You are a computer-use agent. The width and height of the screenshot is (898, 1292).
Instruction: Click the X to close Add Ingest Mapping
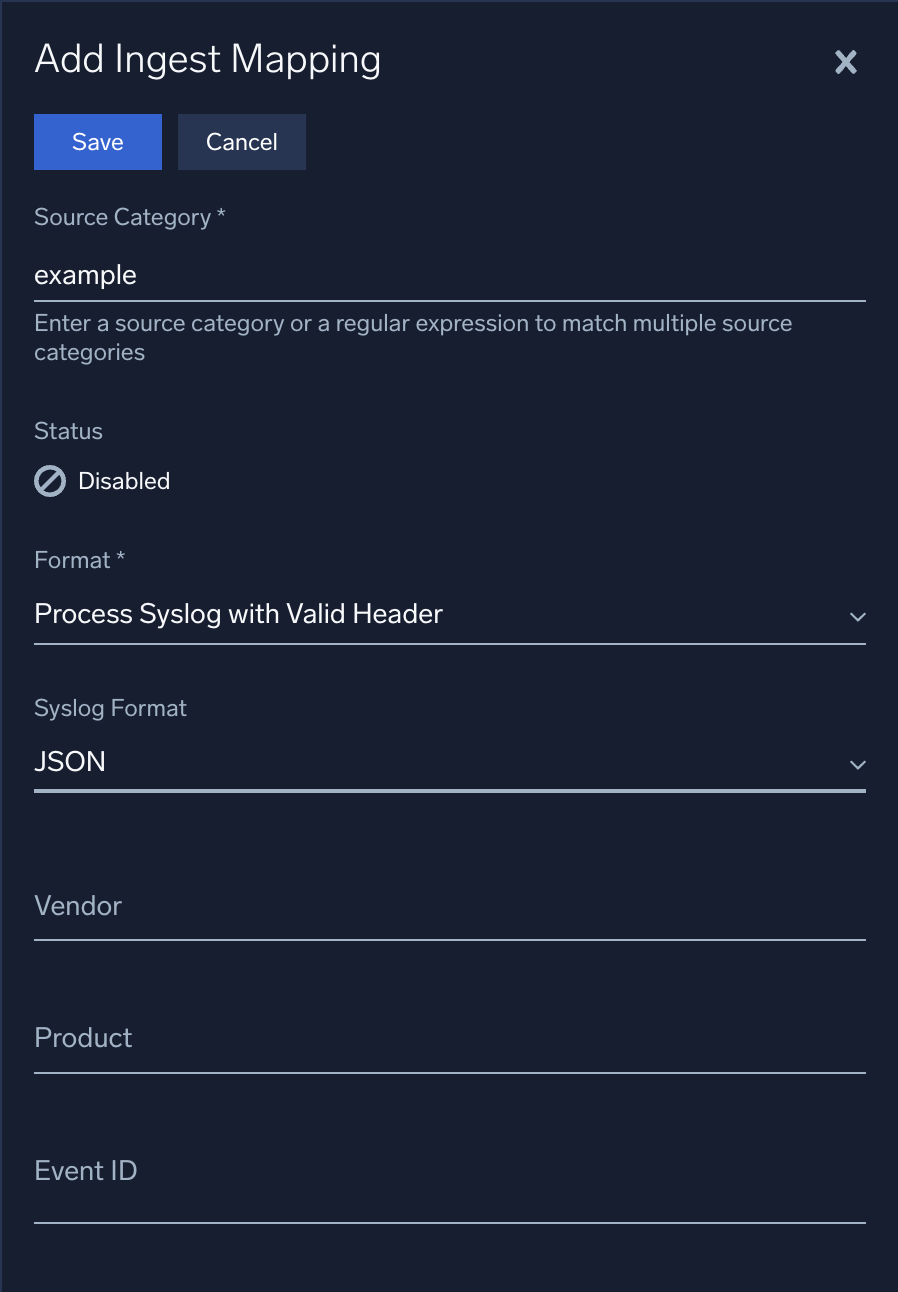845,62
